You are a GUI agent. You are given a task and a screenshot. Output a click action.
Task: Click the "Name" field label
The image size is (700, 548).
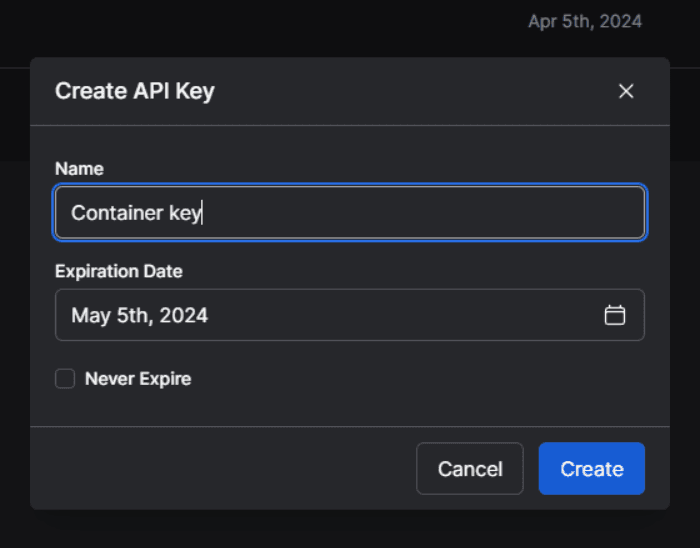click(x=79, y=168)
